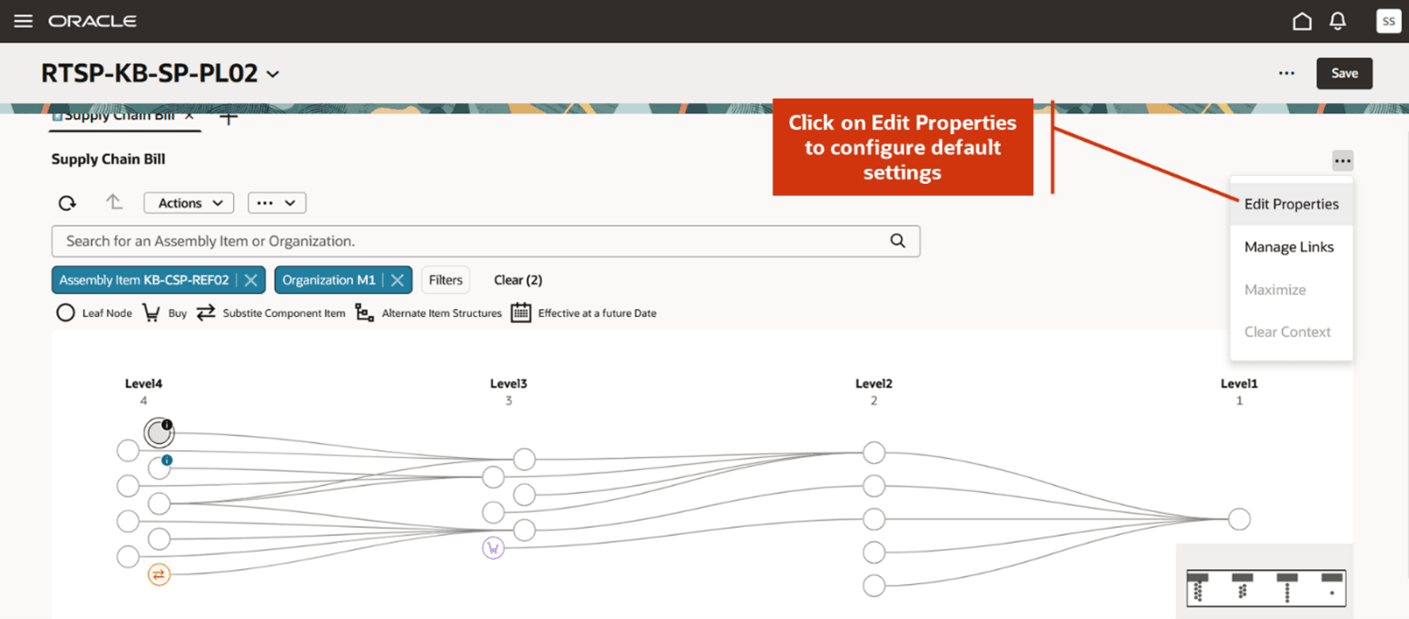Select the upload arrow icon next to refresh
The width and height of the screenshot is (1409, 619).
(x=113, y=202)
